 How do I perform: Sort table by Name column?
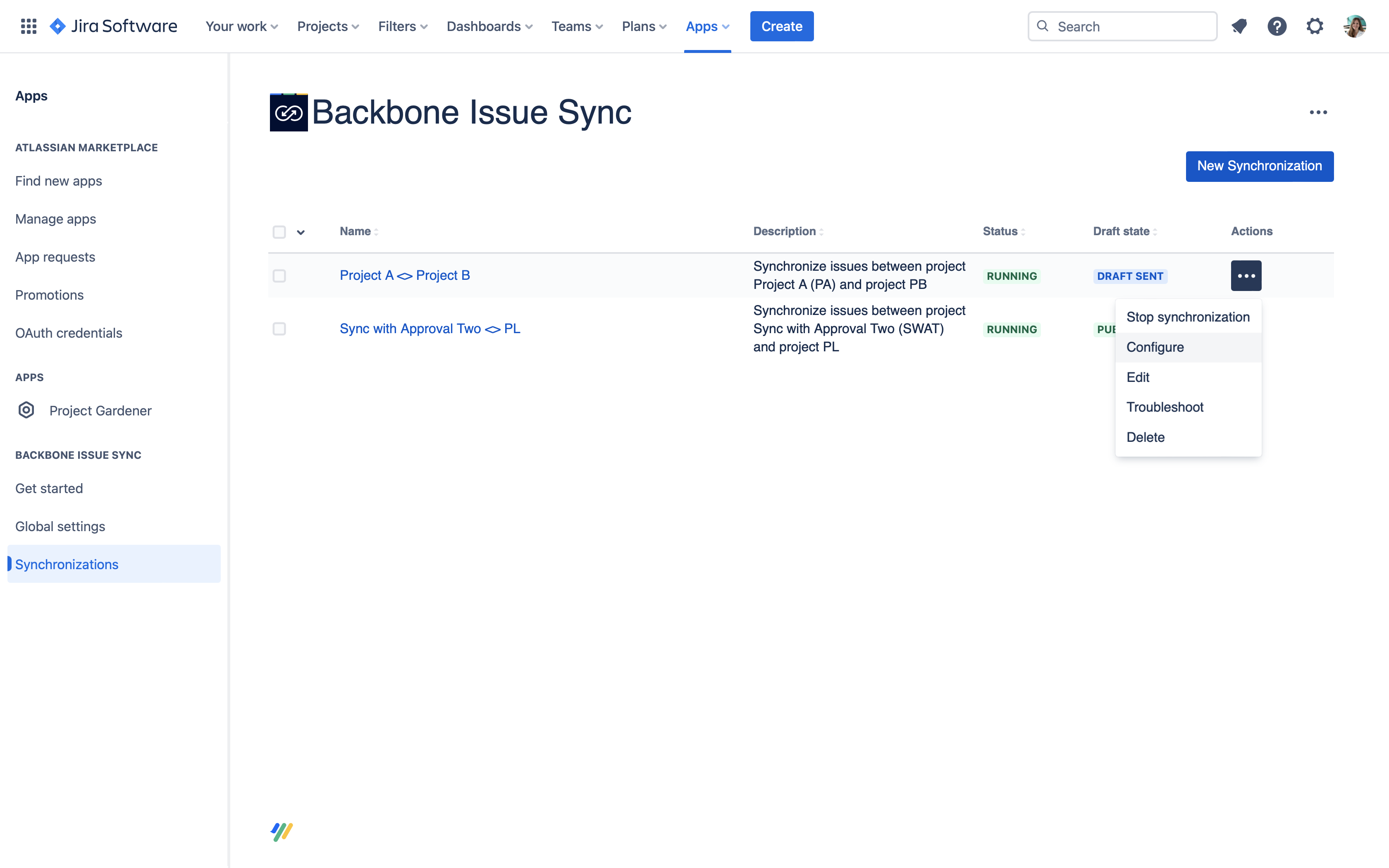tap(359, 231)
